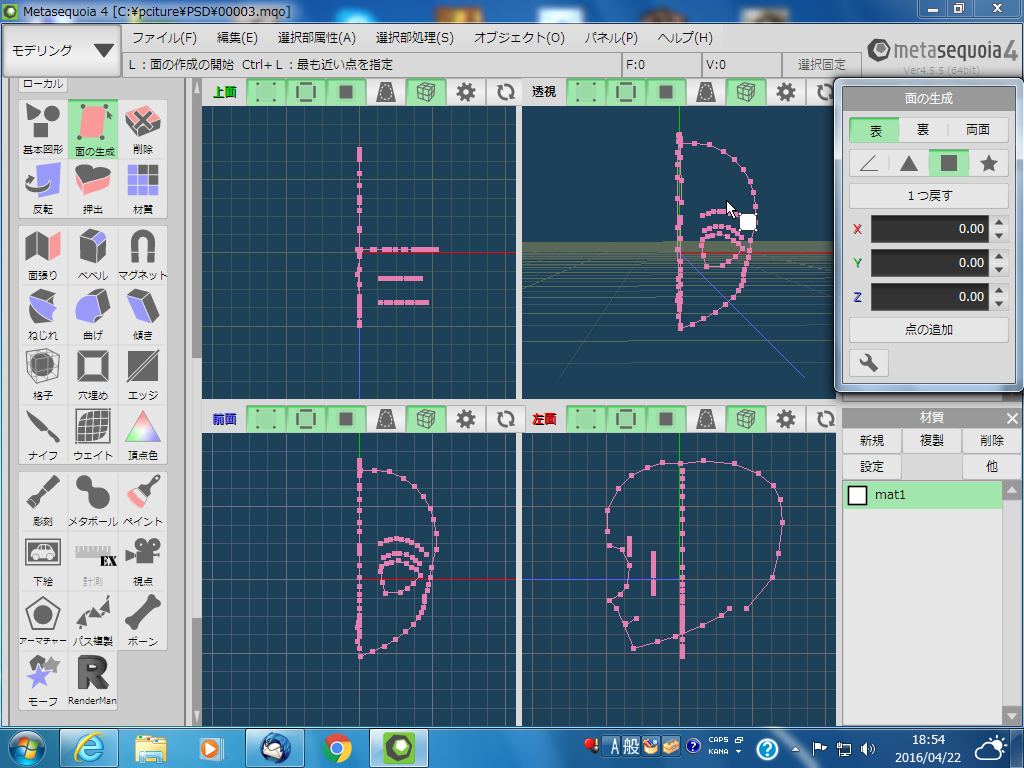Screen dimensions: 1024x768
Task: Click the 選択固定 lock selection button
Action: (822, 65)
